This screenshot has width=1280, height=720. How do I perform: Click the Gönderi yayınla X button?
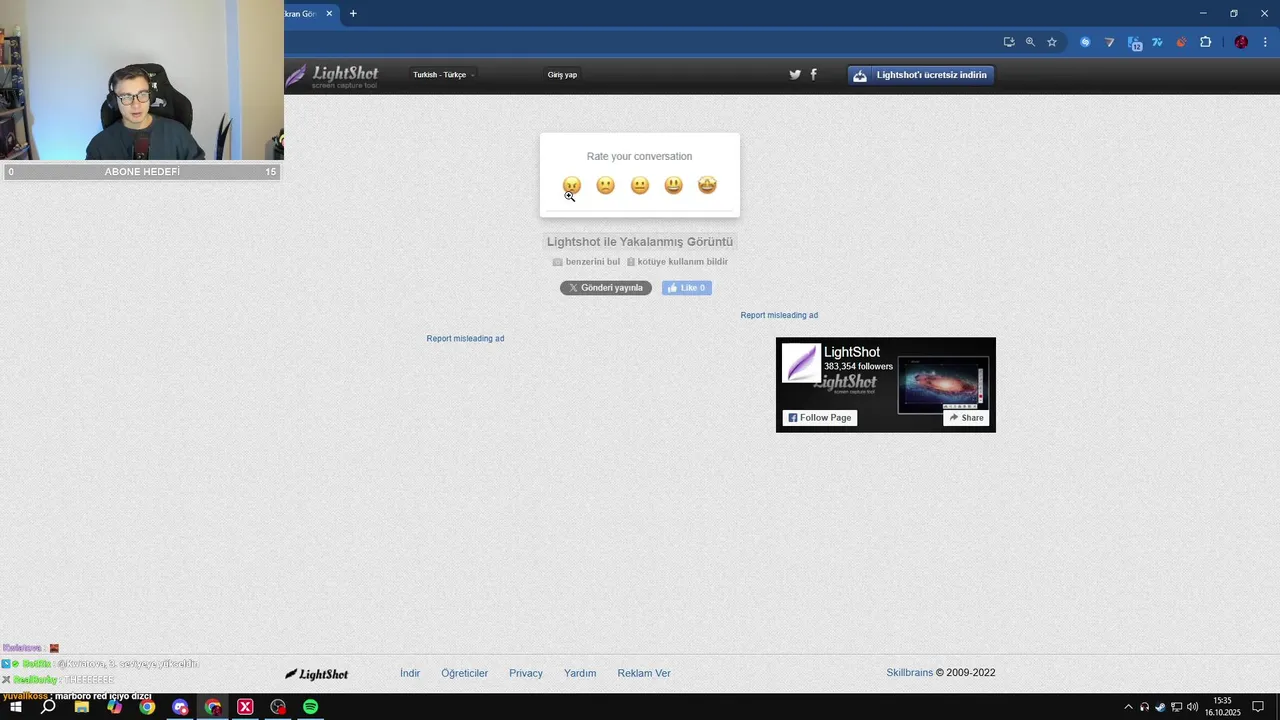[606, 288]
